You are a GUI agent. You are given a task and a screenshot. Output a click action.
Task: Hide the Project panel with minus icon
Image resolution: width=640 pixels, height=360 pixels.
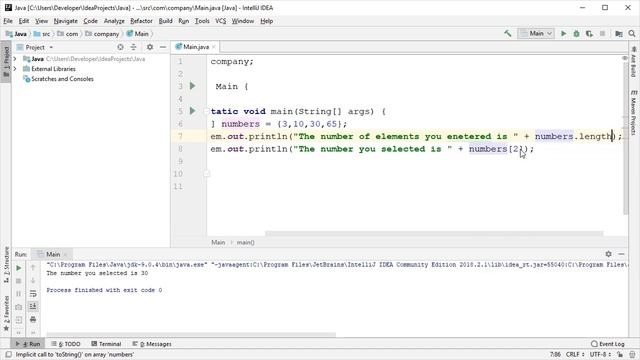point(162,47)
